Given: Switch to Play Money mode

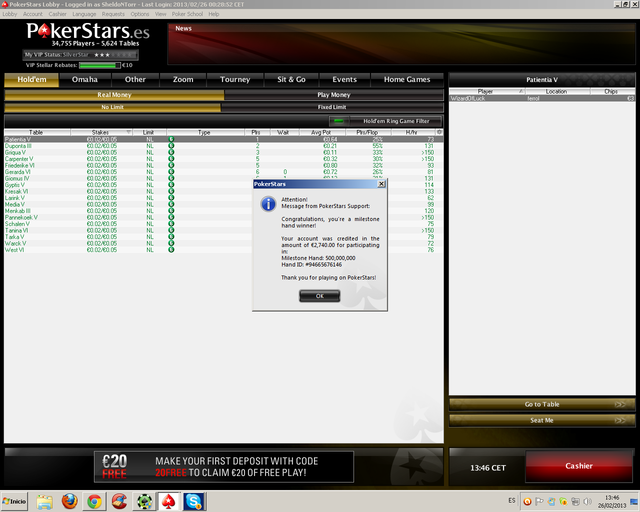Looking at the screenshot, I should coord(334,95).
